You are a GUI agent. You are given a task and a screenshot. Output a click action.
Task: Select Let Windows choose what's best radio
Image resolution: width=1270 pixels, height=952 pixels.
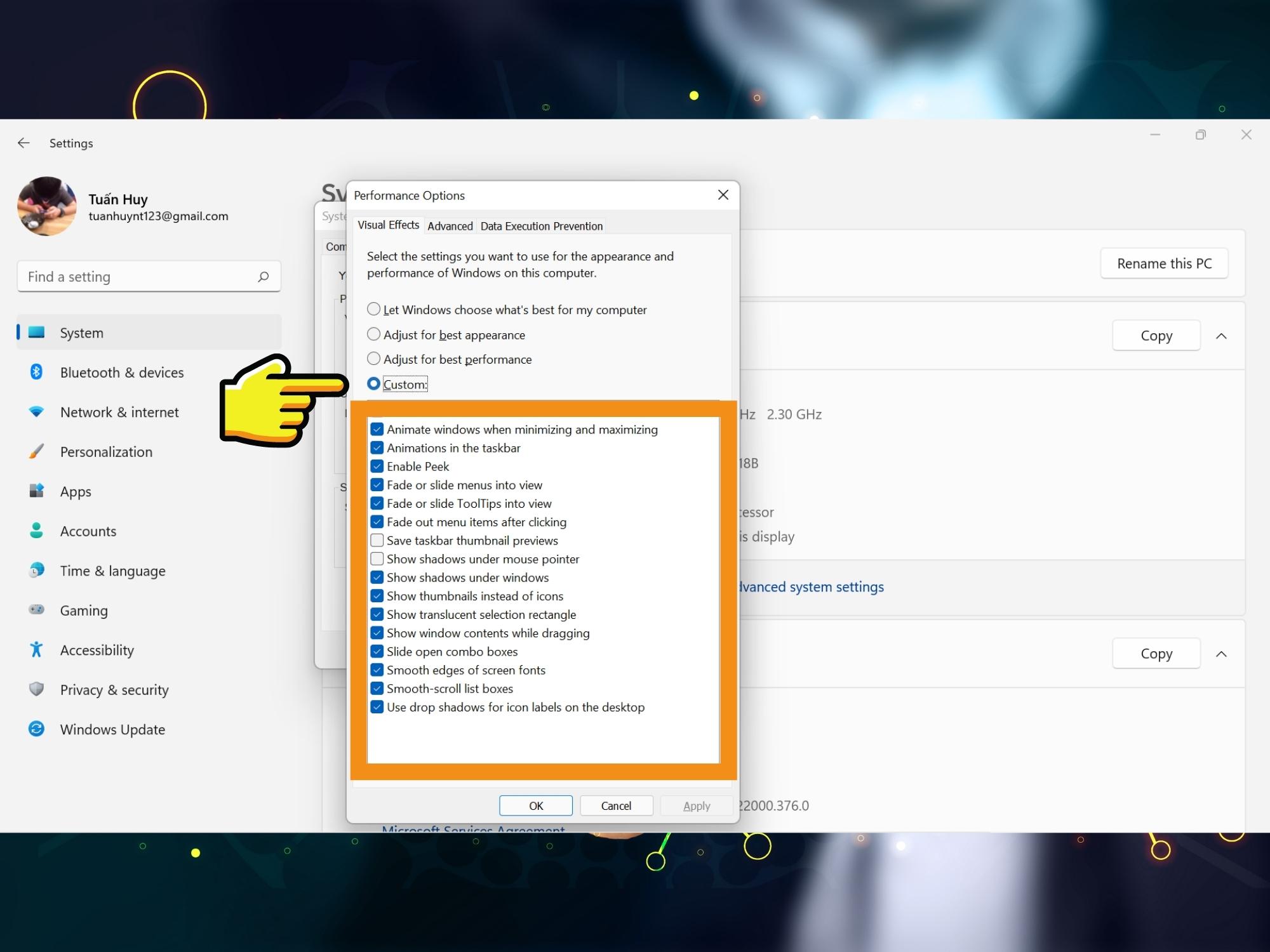pyautogui.click(x=374, y=309)
